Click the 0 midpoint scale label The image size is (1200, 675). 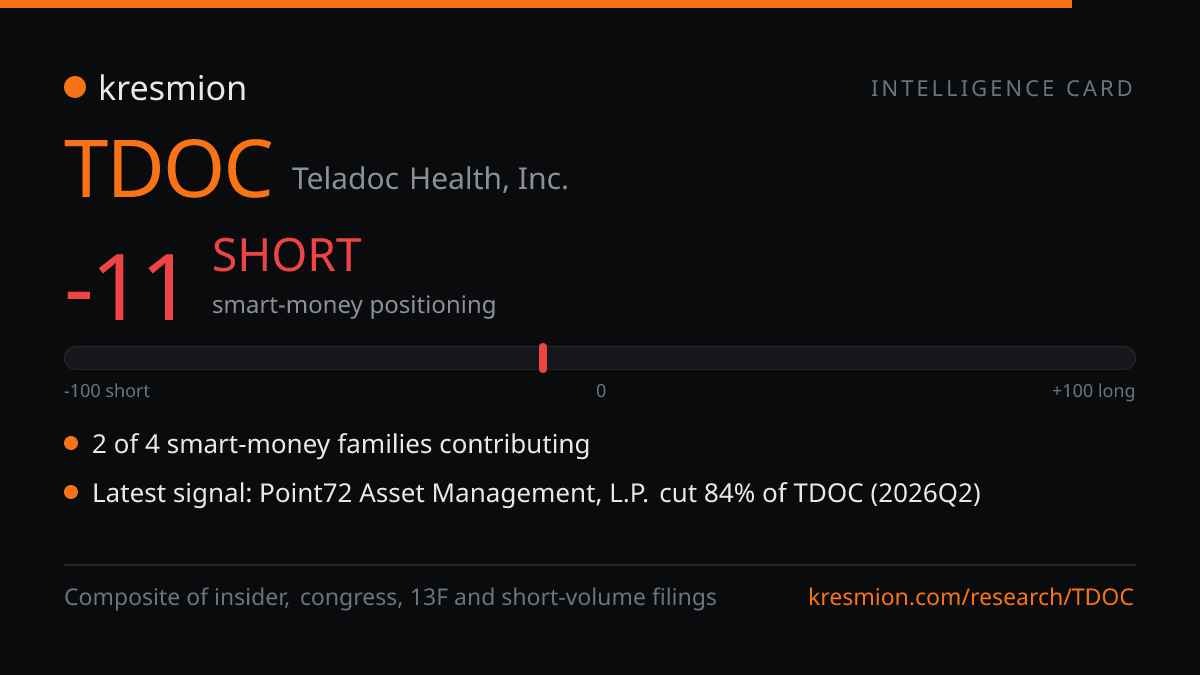601,391
